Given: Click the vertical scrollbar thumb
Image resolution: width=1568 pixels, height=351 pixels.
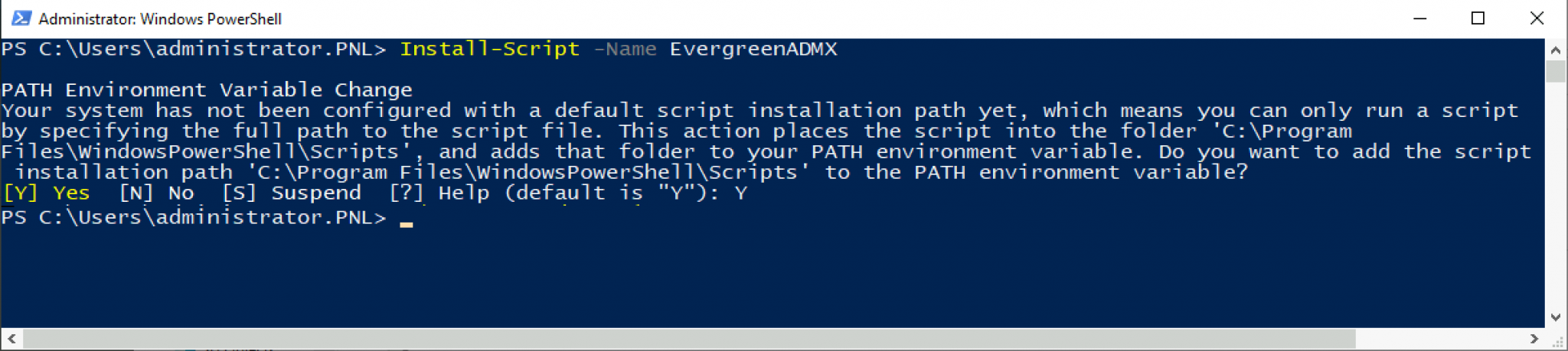Looking at the screenshot, I should [x=1555, y=71].
